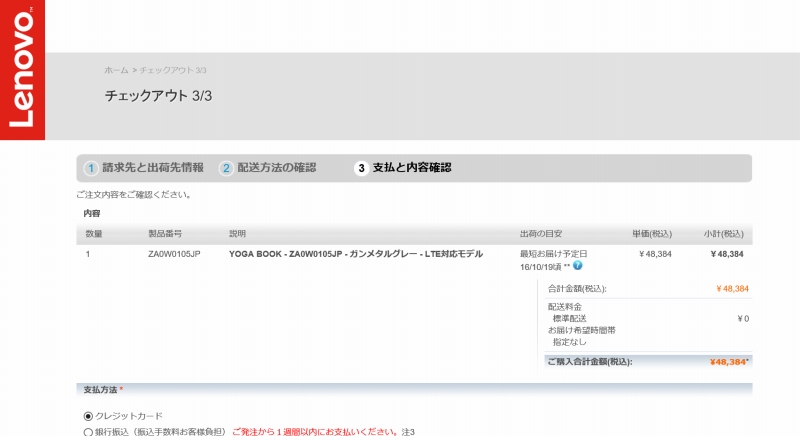Click the 数量 column header

click(x=94, y=234)
